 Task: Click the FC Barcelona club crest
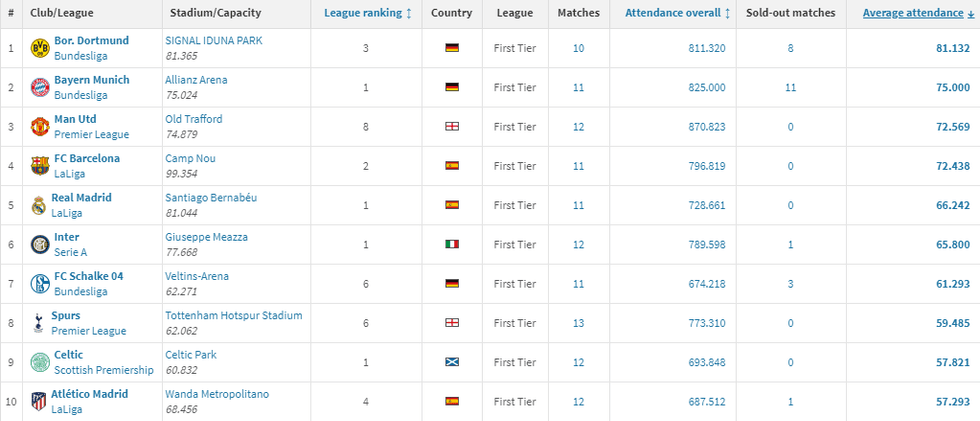pos(39,166)
